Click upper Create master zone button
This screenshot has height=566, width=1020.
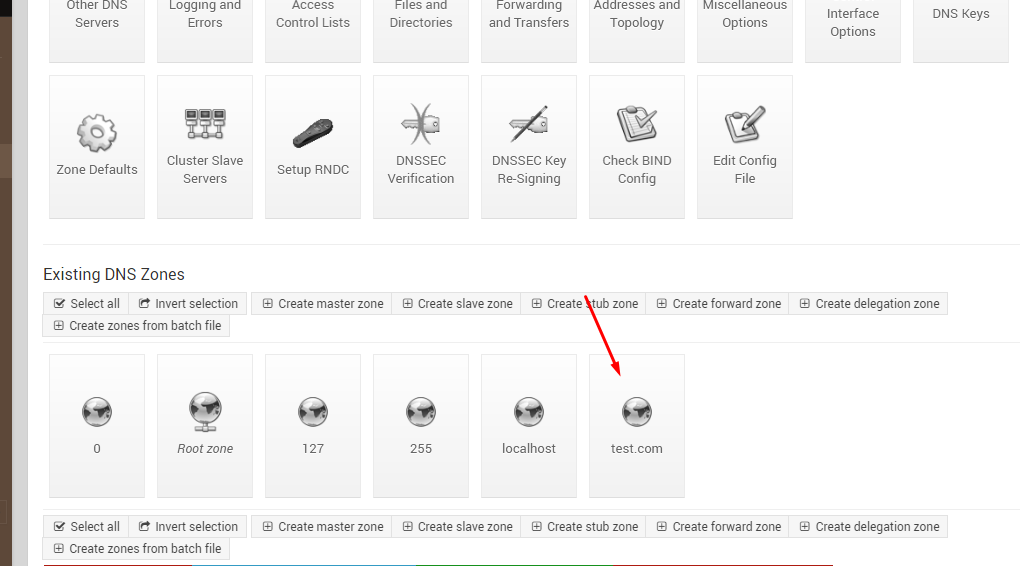click(x=323, y=304)
